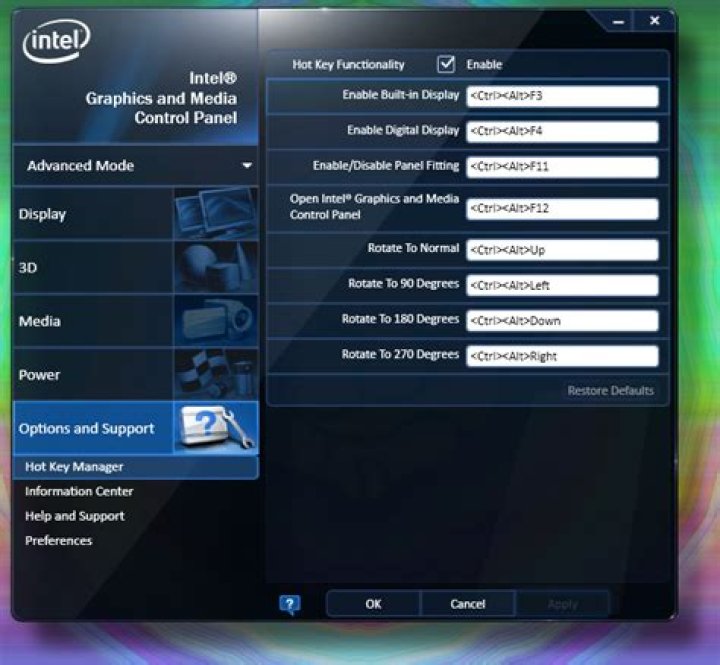Image resolution: width=720 pixels, height=665 pixels.
Task: Click Restore Defaults link
Action: click(610, 391)
